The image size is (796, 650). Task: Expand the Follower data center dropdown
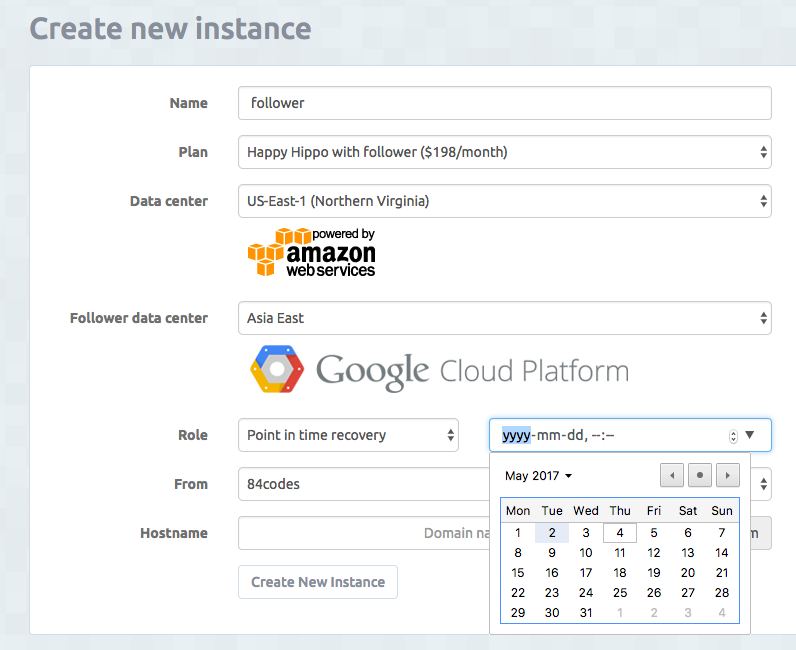click(504, 318)
